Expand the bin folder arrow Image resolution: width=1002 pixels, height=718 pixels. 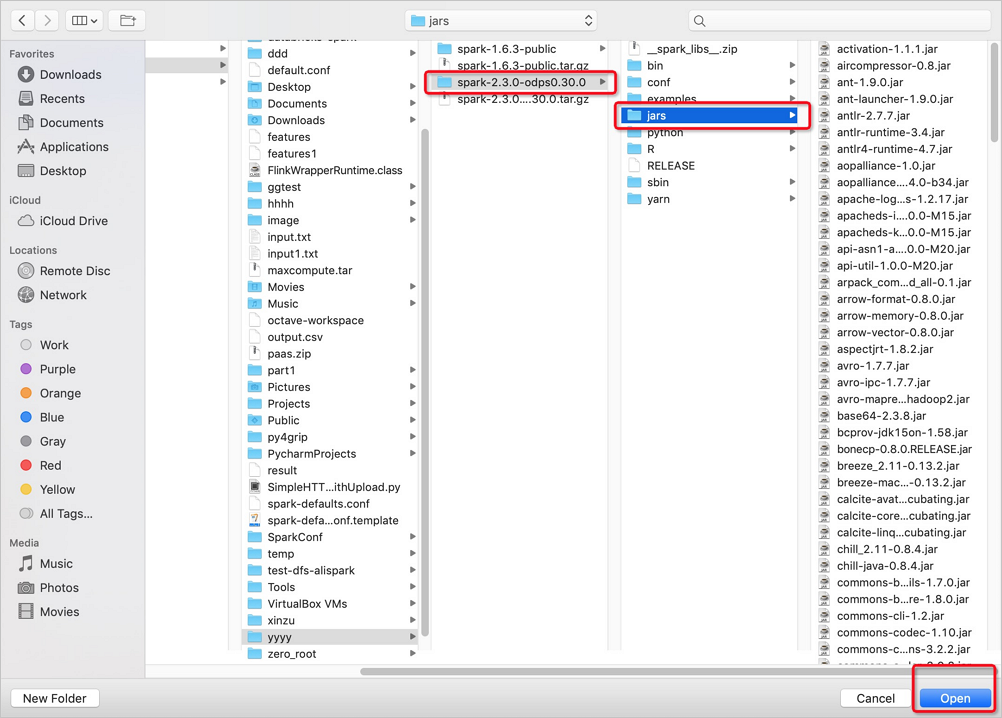pyautogui.click(x=792, y=65)
